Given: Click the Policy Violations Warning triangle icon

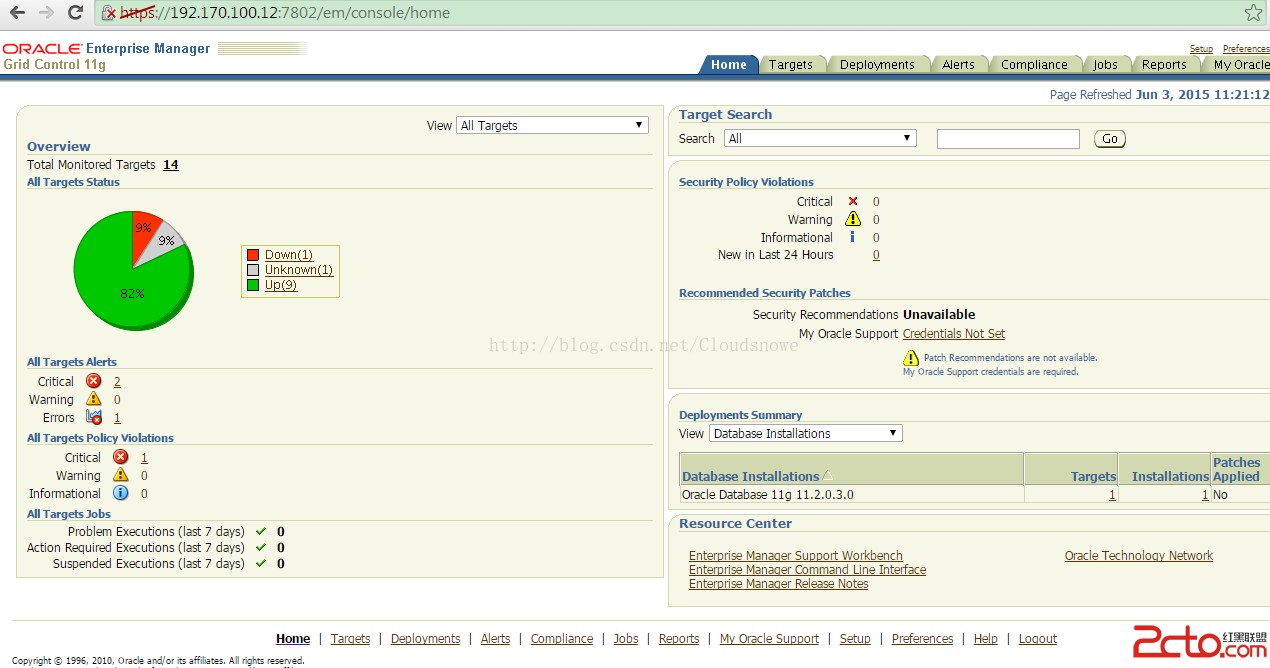Looking at the screenshot, I should point(120,475).
